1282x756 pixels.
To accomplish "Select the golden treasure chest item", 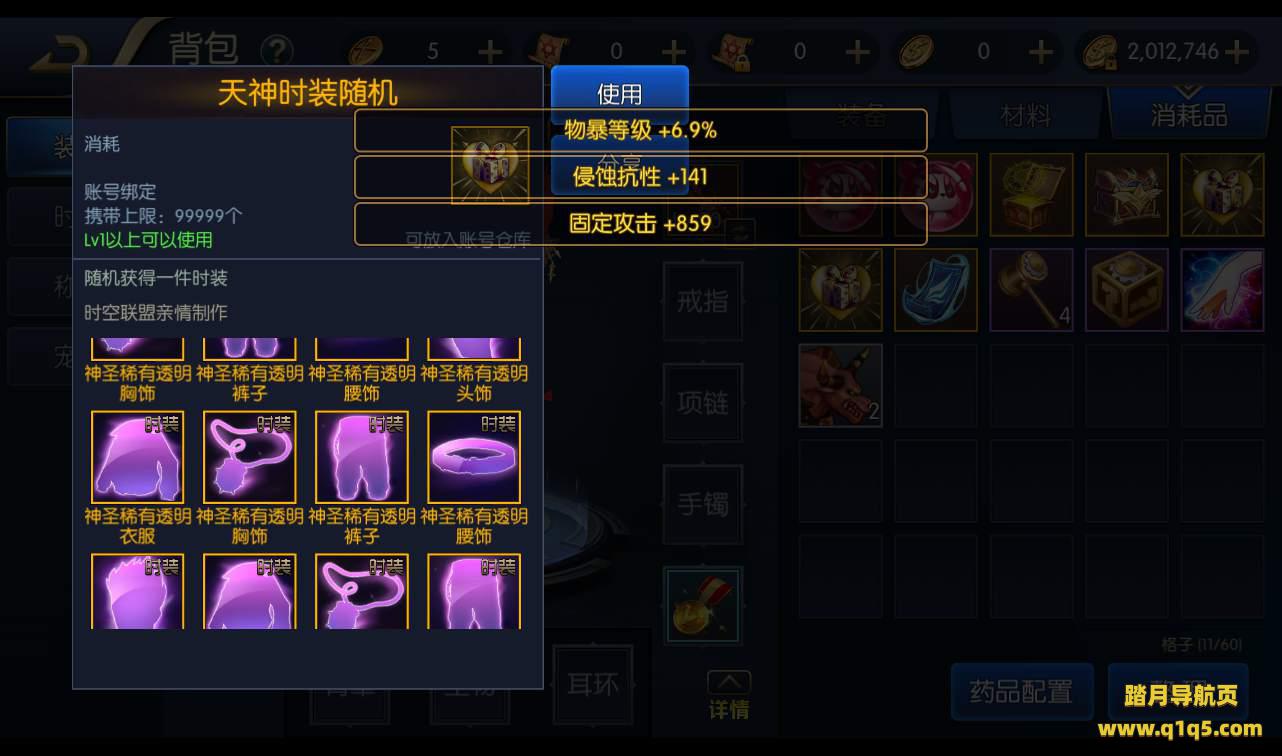I will tap(1031, 194).
